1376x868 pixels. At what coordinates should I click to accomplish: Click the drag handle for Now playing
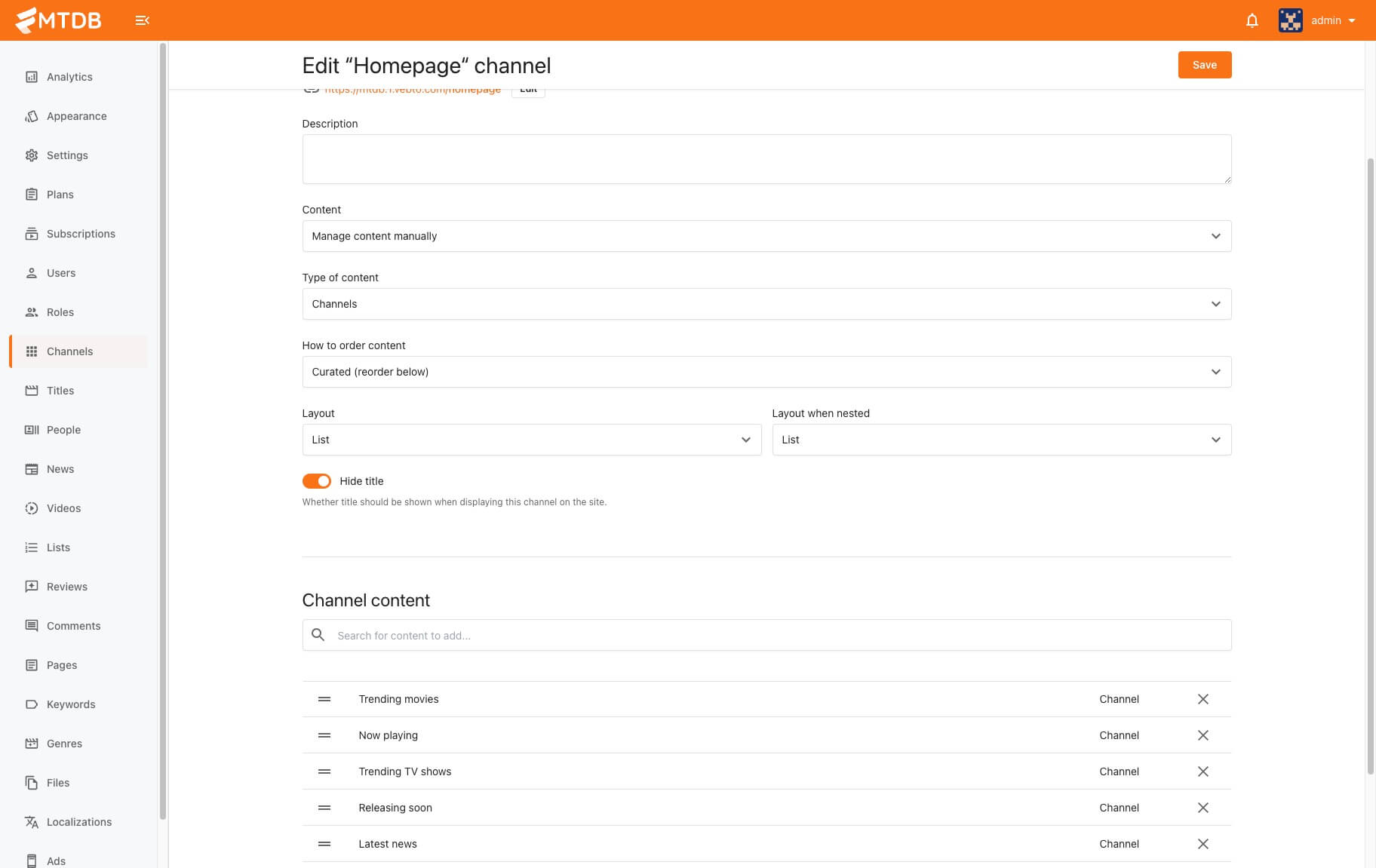(324, 735)
